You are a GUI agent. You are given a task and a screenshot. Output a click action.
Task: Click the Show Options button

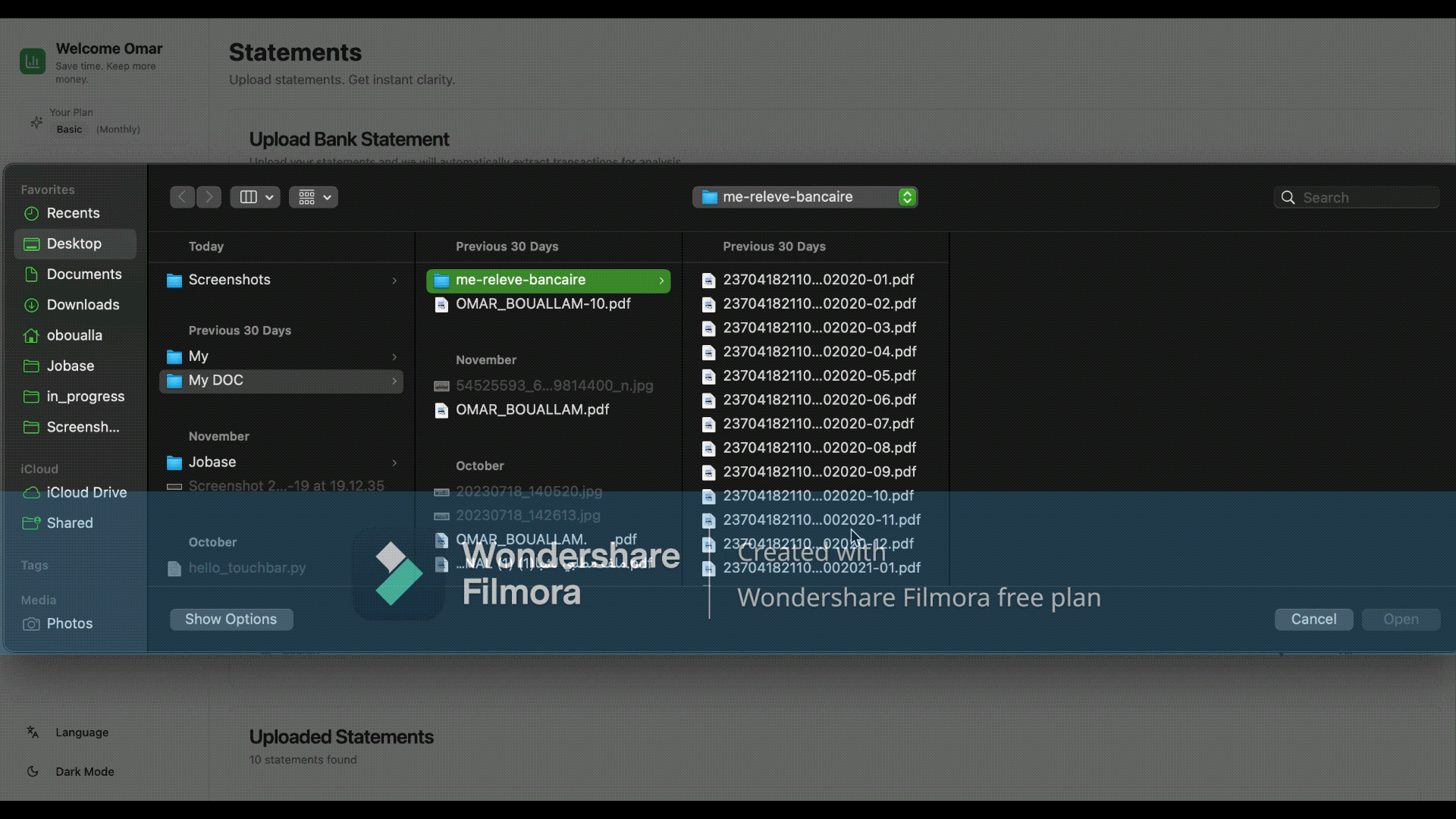click(231, 620)
